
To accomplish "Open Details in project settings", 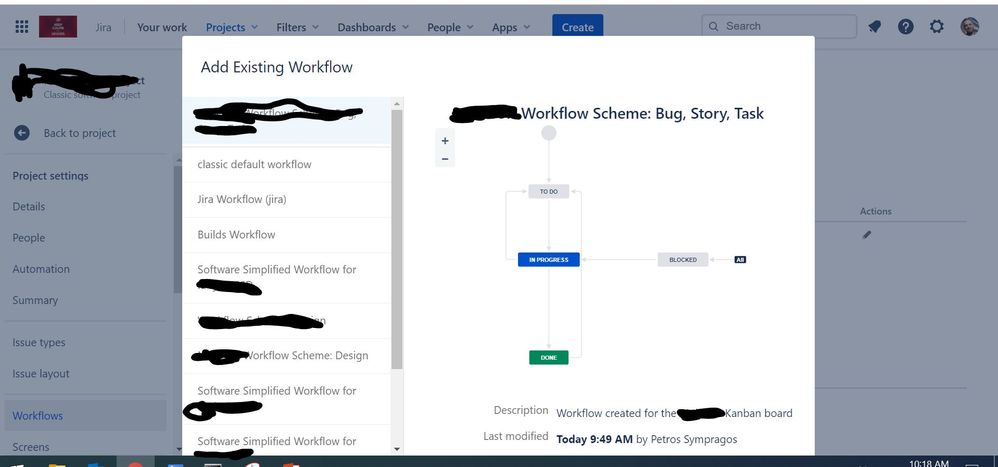I will point(29,207).
